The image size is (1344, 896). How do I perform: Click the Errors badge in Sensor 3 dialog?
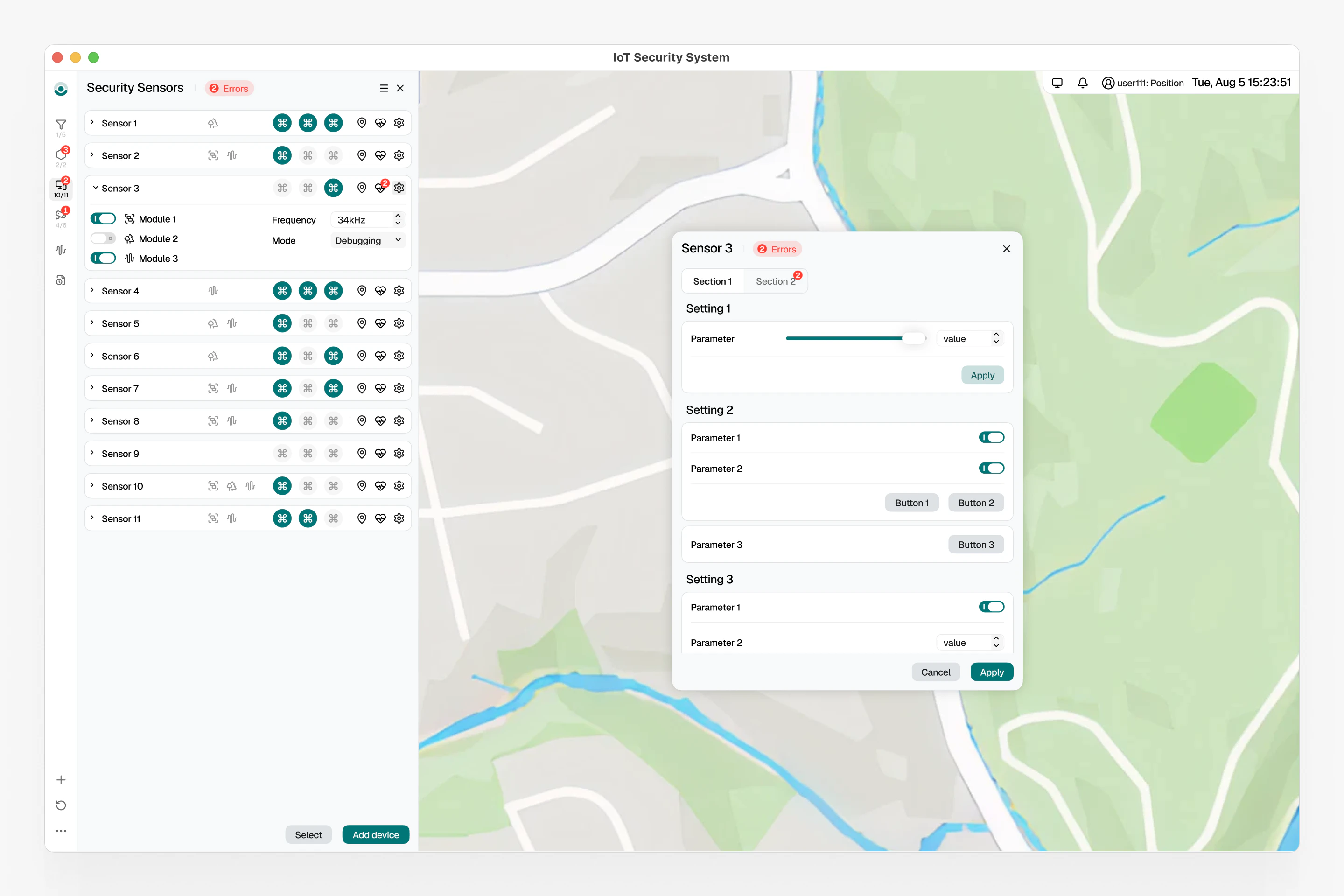click(x=777, y=249)
